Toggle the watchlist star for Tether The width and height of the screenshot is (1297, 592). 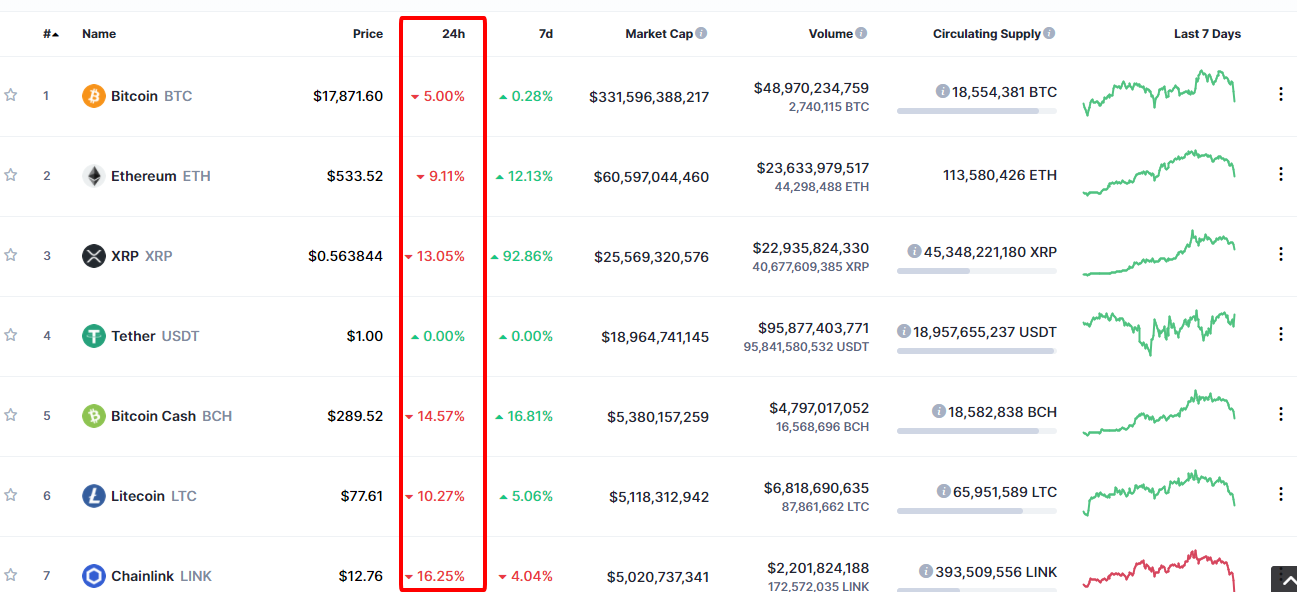pos(11,335)
